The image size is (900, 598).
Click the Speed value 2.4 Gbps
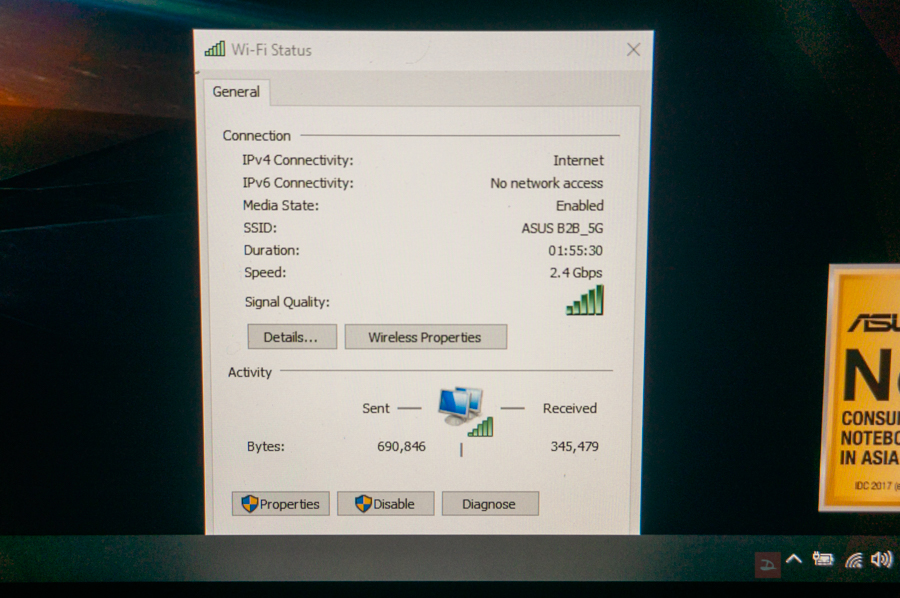click(575, 273)
